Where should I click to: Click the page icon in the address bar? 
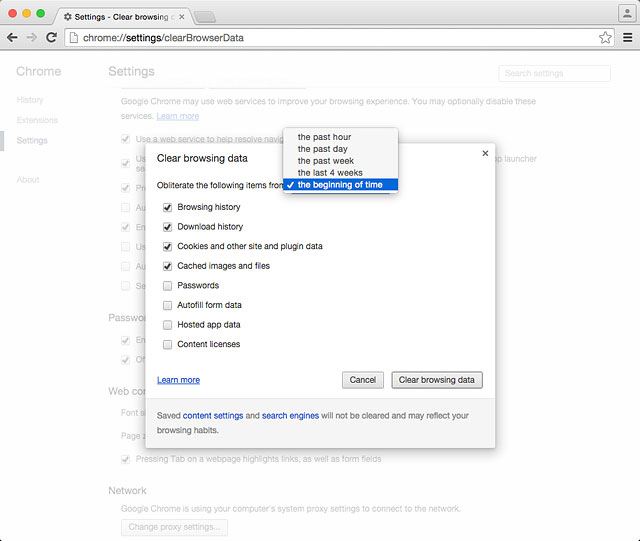point(73,38)
